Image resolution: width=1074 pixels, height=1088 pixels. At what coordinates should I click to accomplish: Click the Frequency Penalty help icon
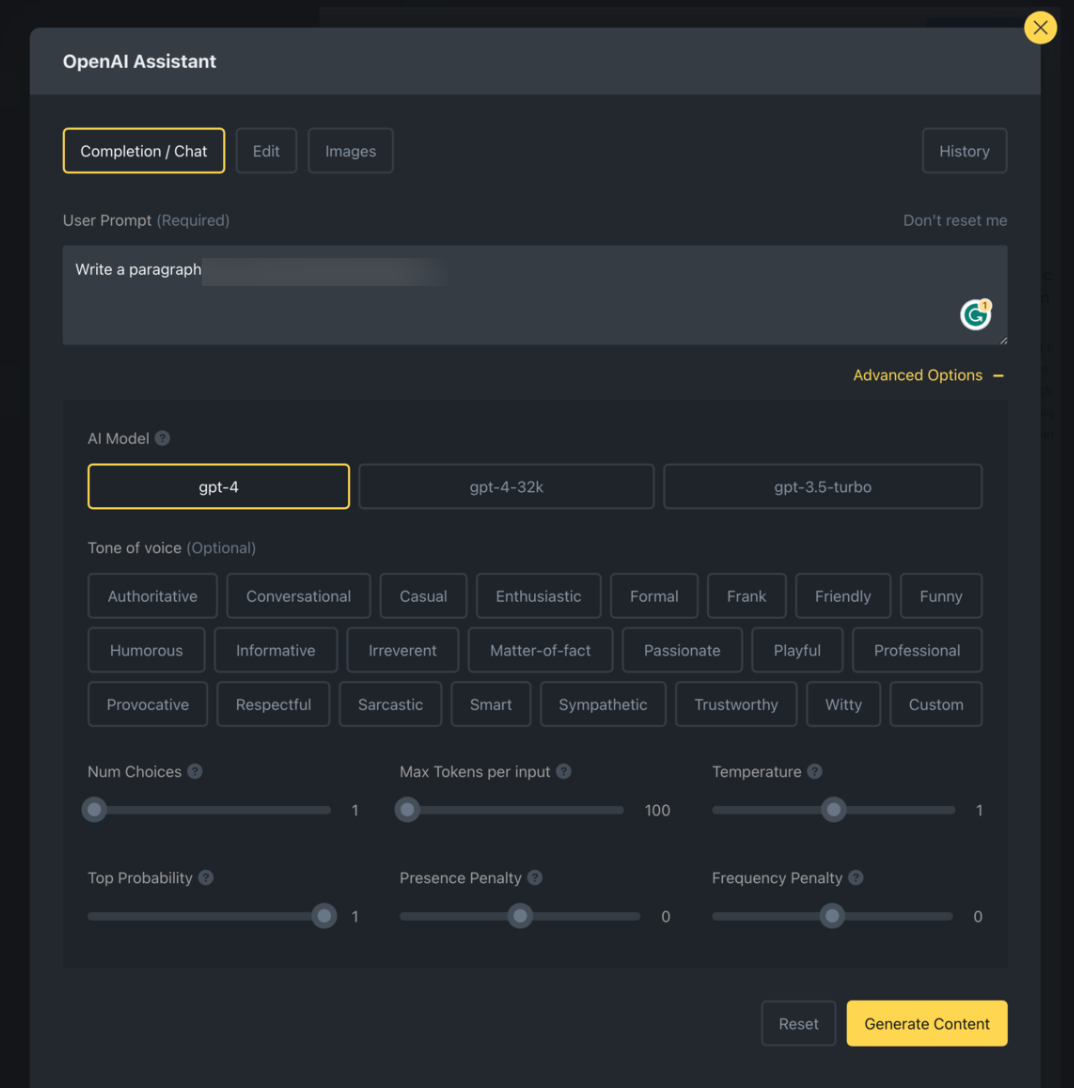point(856,878)
